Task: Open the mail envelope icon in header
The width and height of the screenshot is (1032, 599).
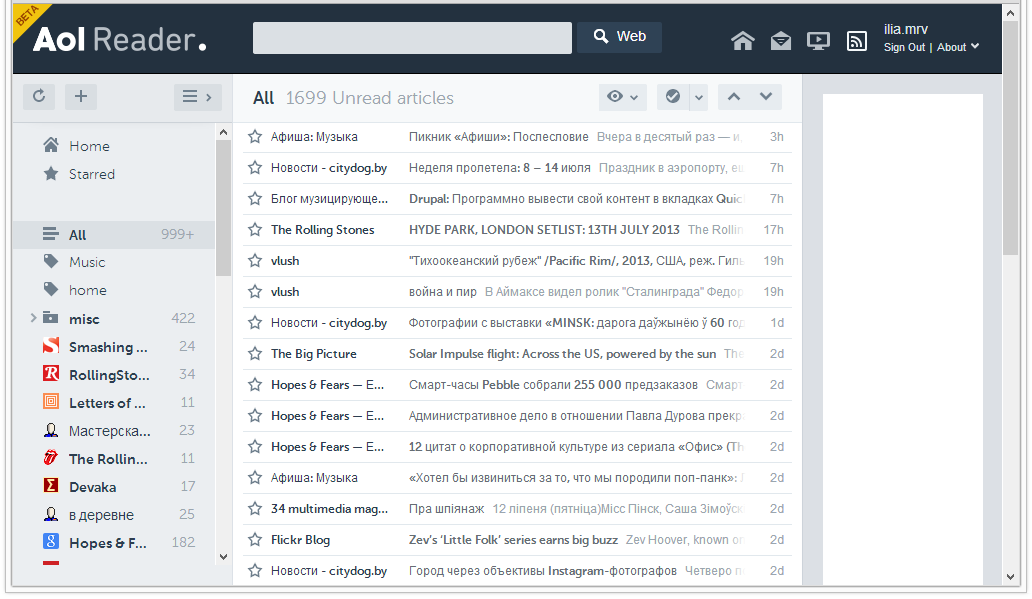Action: coord(781,41)
